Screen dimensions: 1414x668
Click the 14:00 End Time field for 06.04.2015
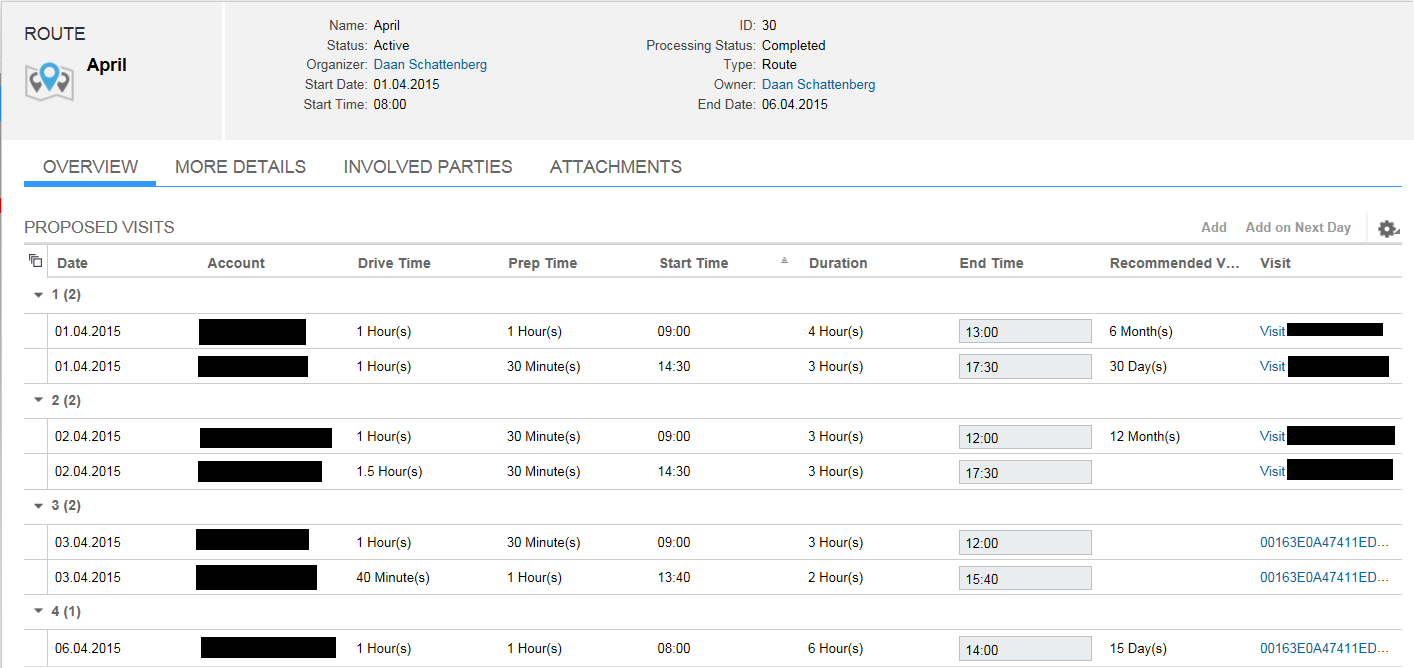1024,648
